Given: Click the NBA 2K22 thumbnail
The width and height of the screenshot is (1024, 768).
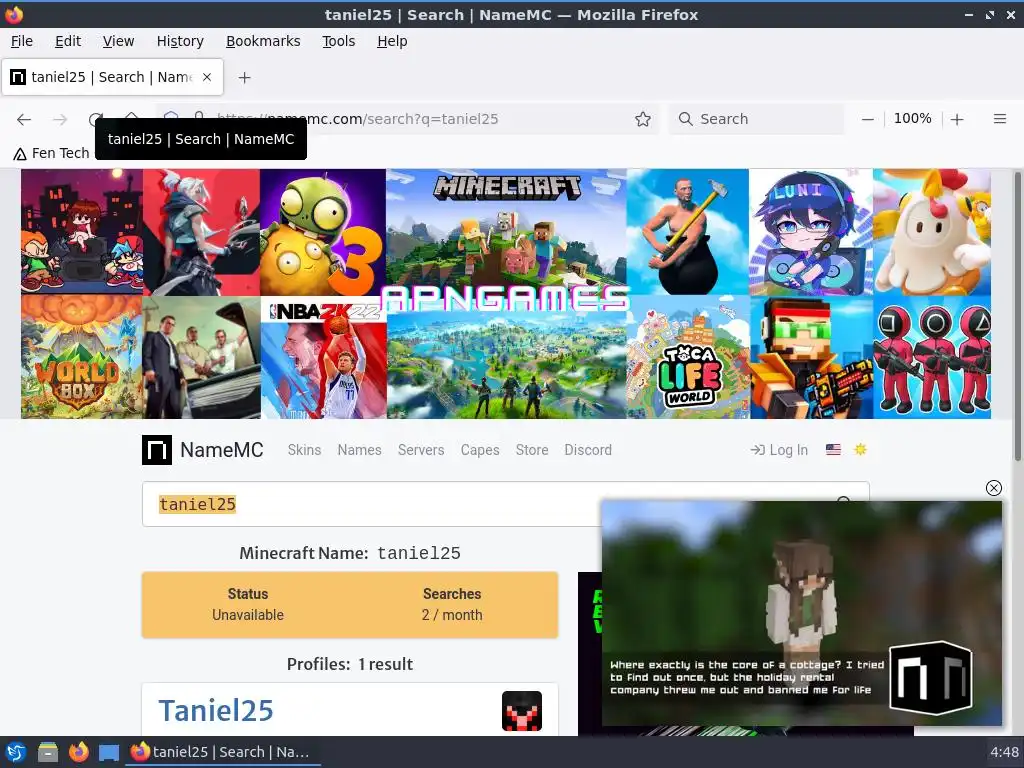Looking at the screenshot, I should 324,357.
